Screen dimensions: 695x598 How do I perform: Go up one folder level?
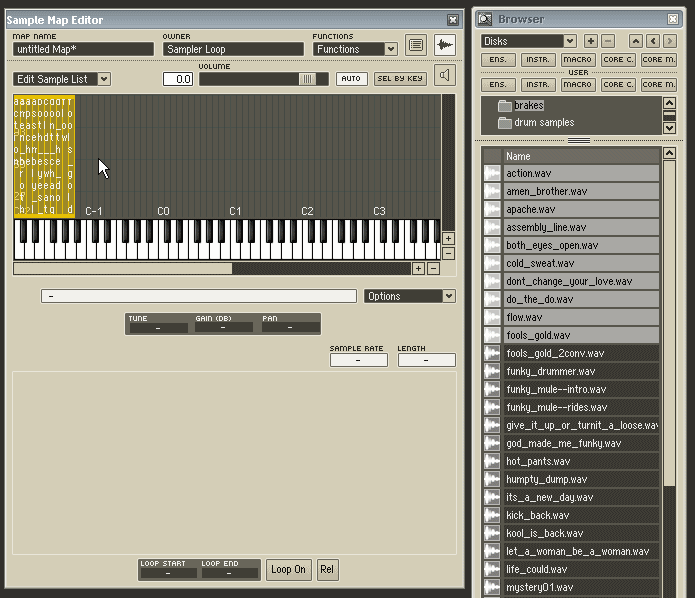[x=636, y=41]
